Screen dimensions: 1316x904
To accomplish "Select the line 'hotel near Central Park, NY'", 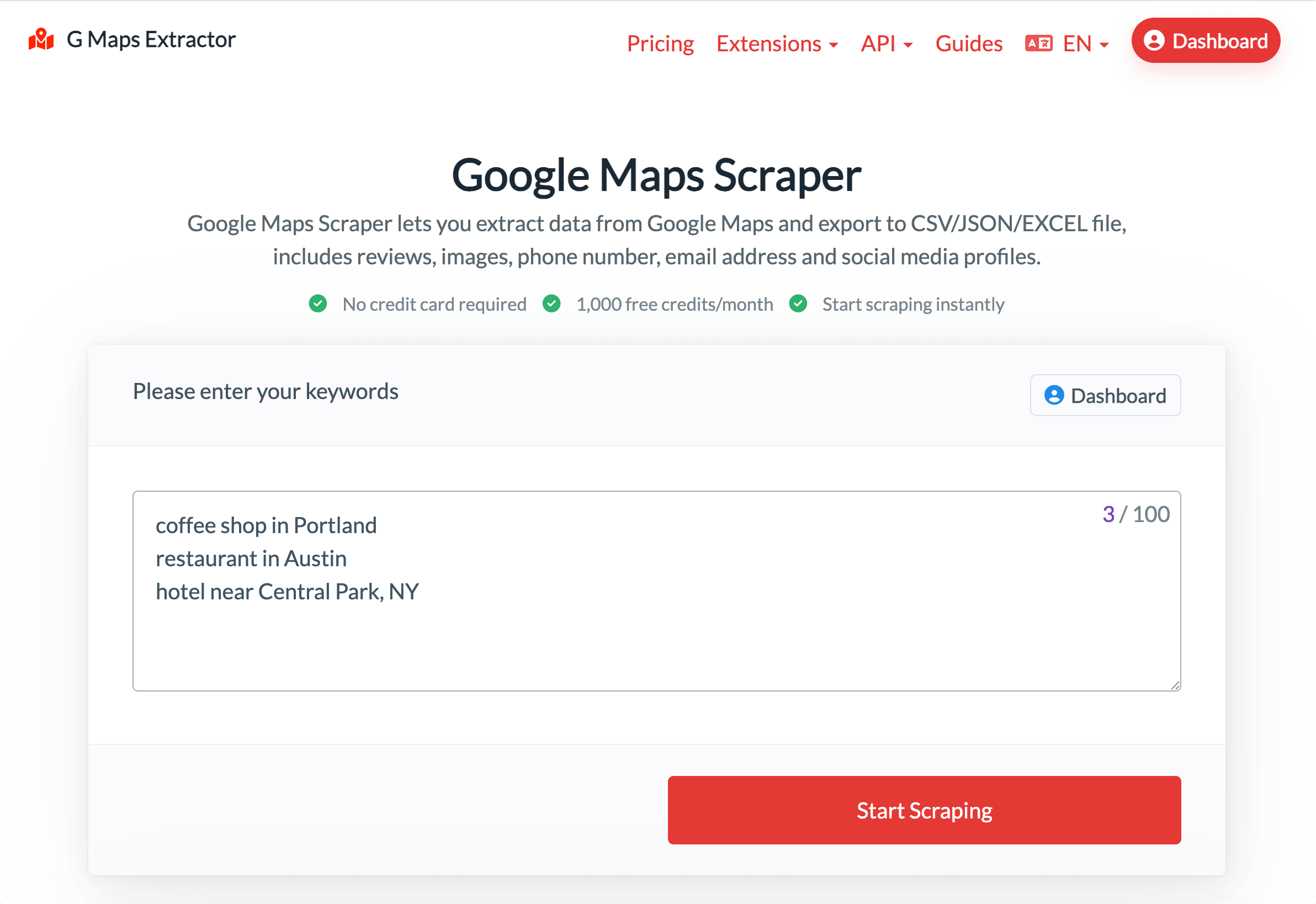I will [x=287, y=591].
